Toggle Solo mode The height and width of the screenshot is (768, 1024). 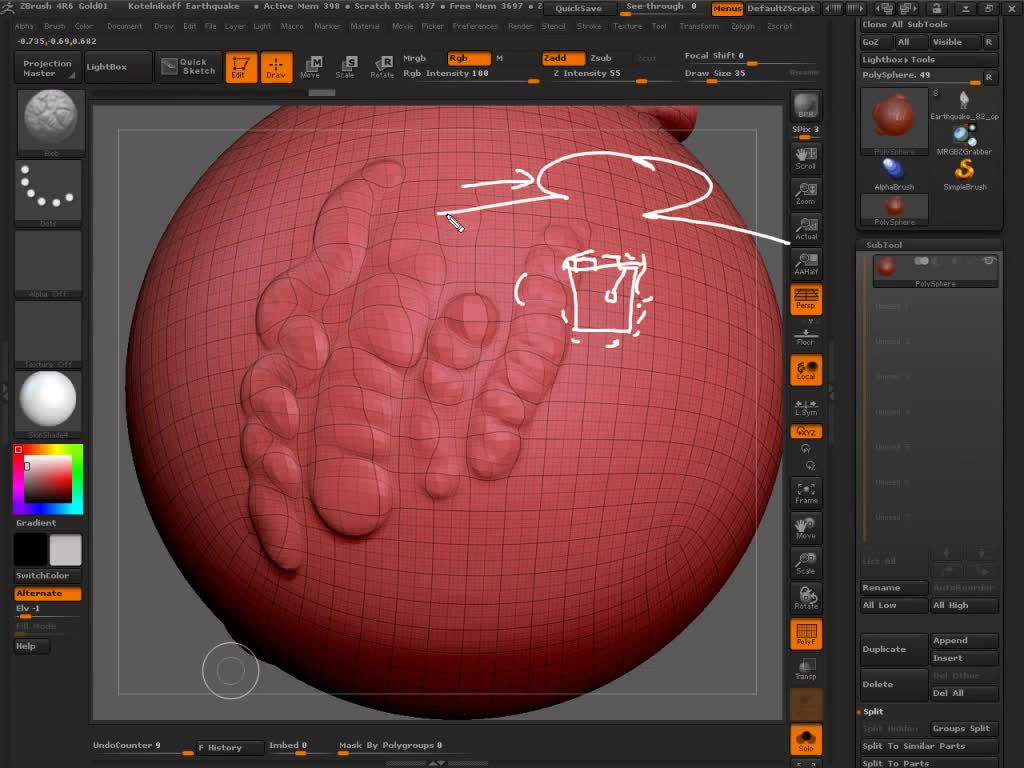click(x=805, y=740)
